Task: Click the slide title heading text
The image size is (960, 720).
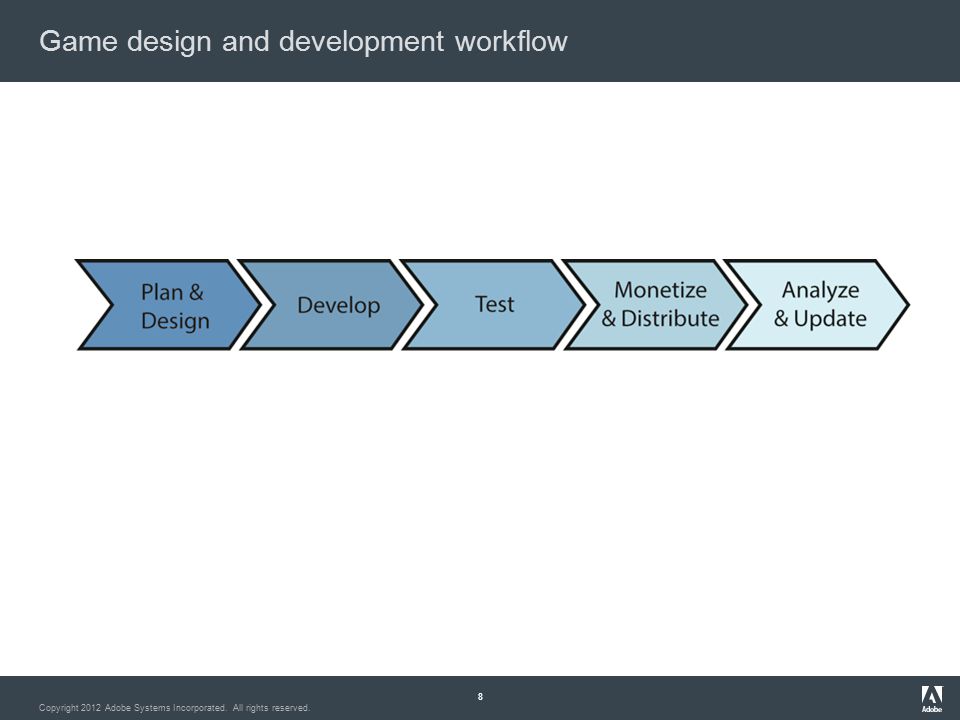Action: tap(303, 42)
